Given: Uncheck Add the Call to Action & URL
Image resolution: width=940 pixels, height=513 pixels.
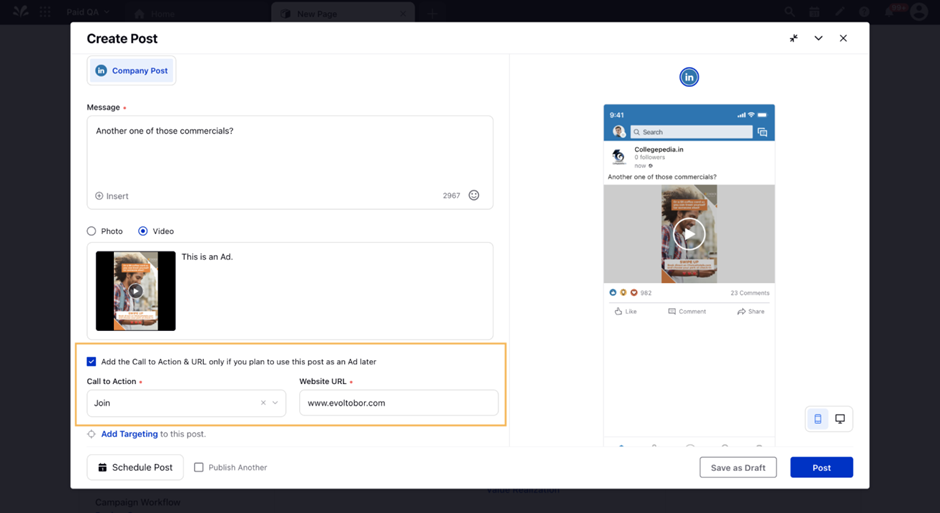Looking at the screenshot, I should point(92,362).
